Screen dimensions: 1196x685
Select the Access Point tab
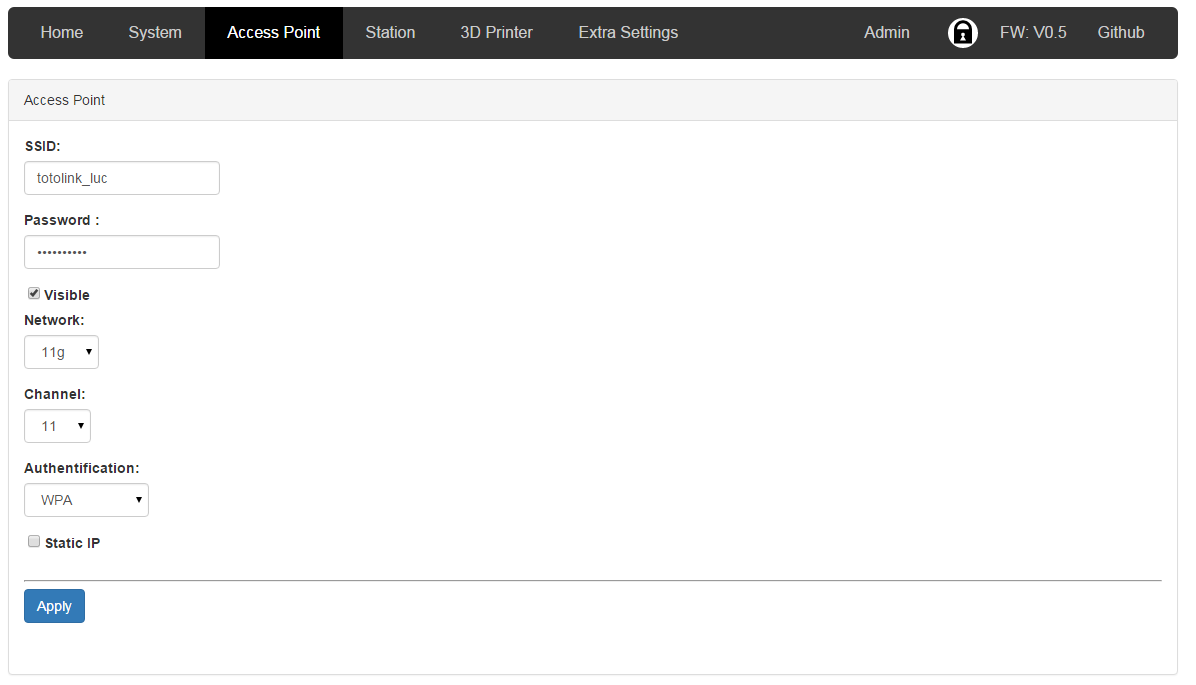tap(274, 33)
